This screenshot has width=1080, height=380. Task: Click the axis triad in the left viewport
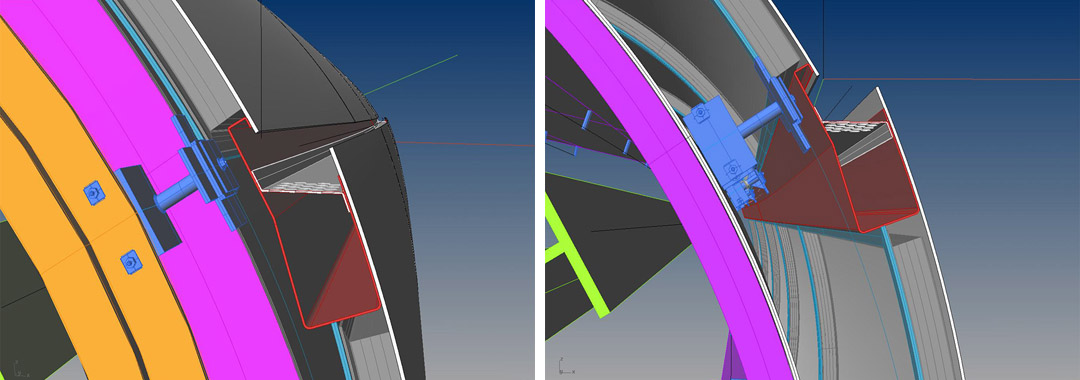tap(21, 368)
